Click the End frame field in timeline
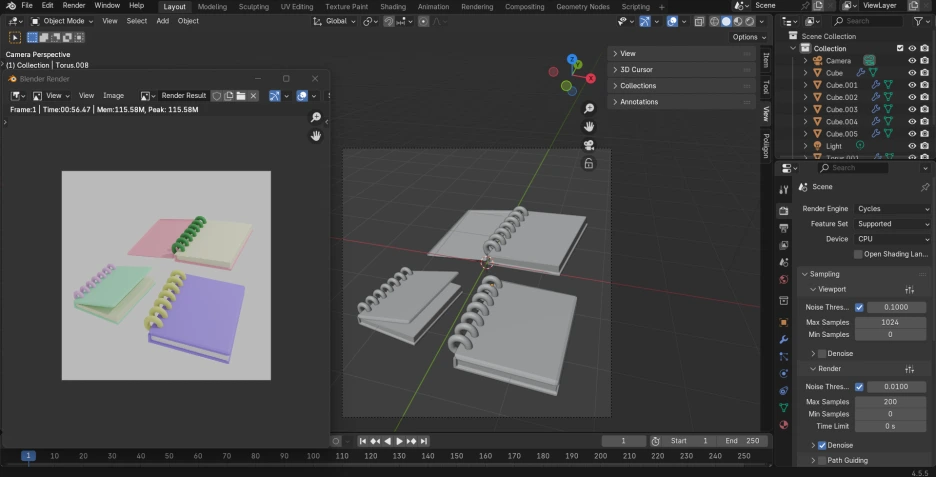936x477 pixels. coord(743,441)
